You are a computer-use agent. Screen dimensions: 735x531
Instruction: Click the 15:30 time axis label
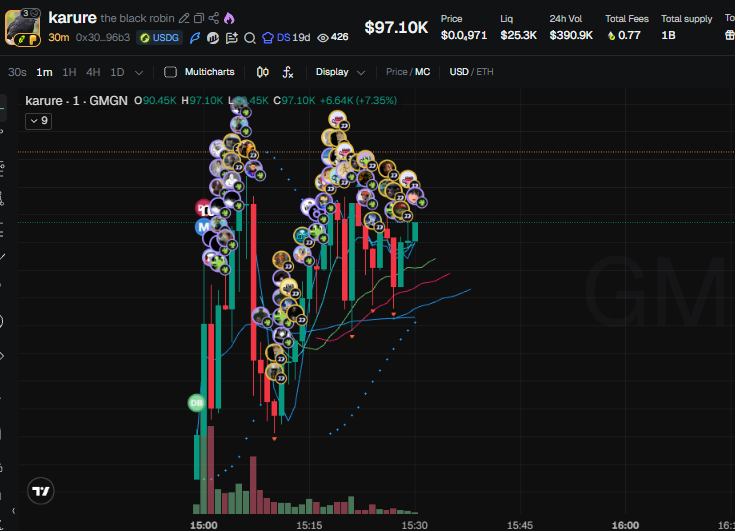pos(414,525)
